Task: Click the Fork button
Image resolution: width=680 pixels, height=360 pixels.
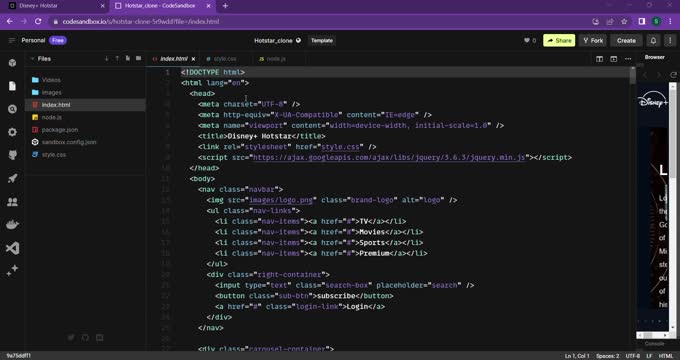Action: point(593,40)
